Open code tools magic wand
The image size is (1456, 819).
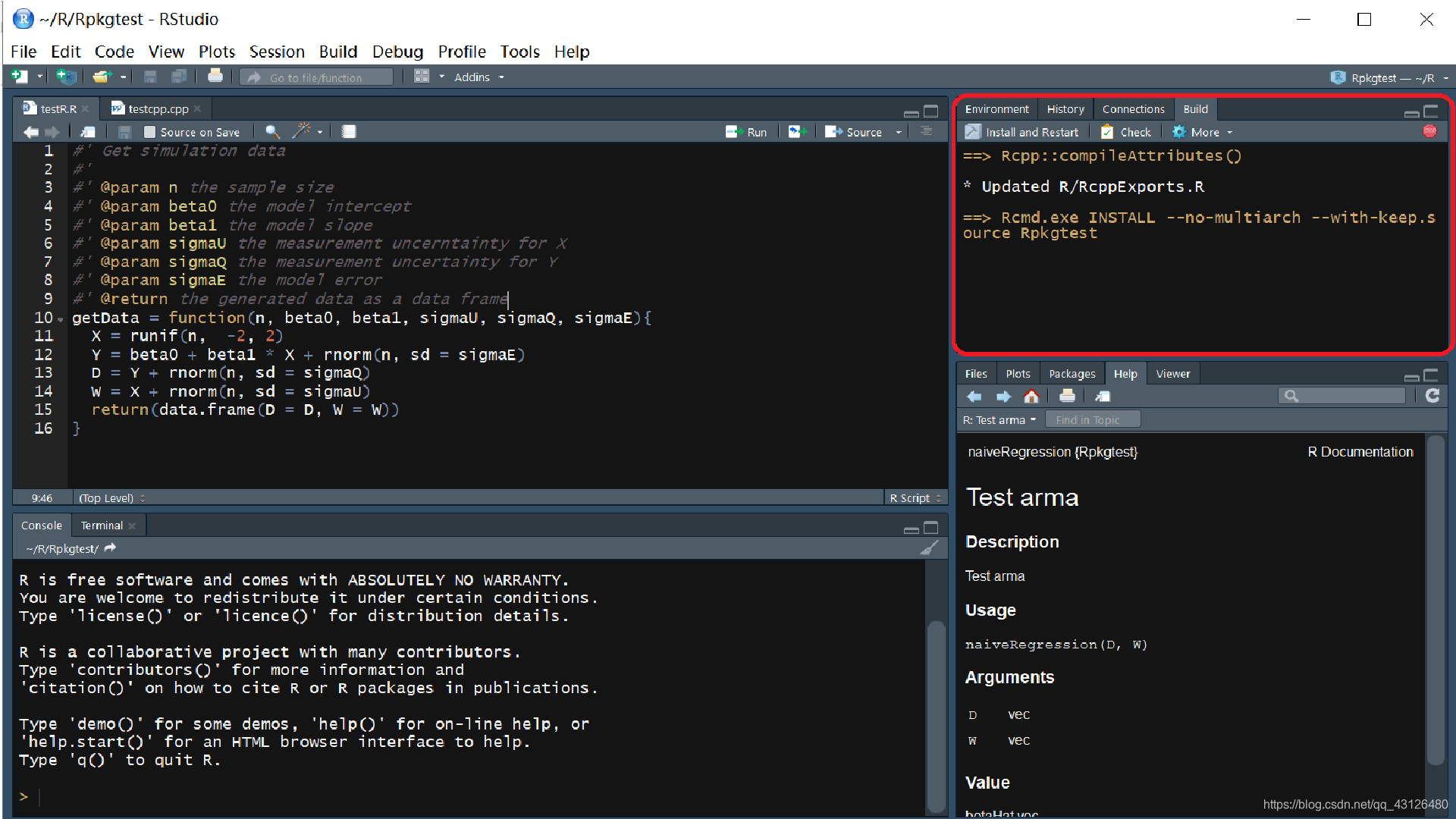(x=303, y=131)
